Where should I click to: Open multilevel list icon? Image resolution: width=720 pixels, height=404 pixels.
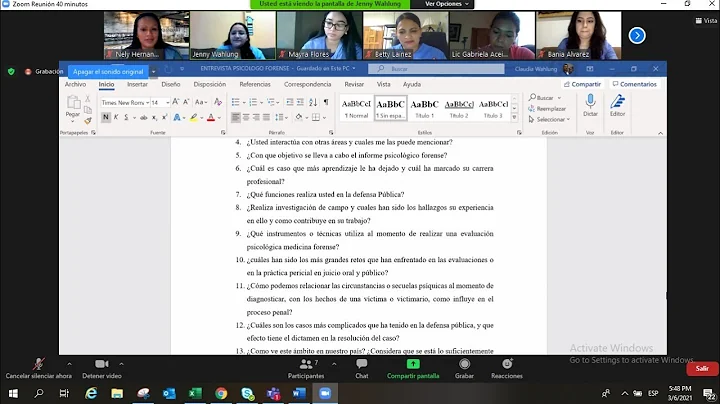click(270, 102)
